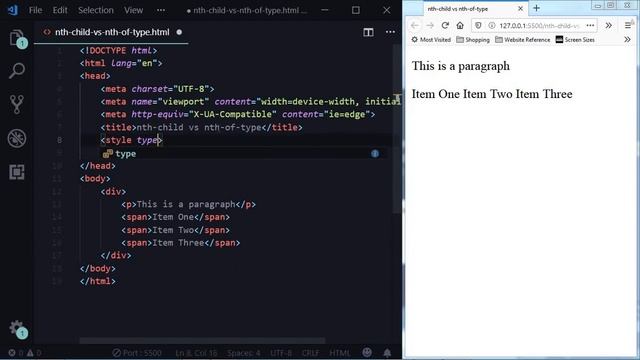Show more bookmarks chevron in Firefox
640x360 pixels.
(627, 40)
